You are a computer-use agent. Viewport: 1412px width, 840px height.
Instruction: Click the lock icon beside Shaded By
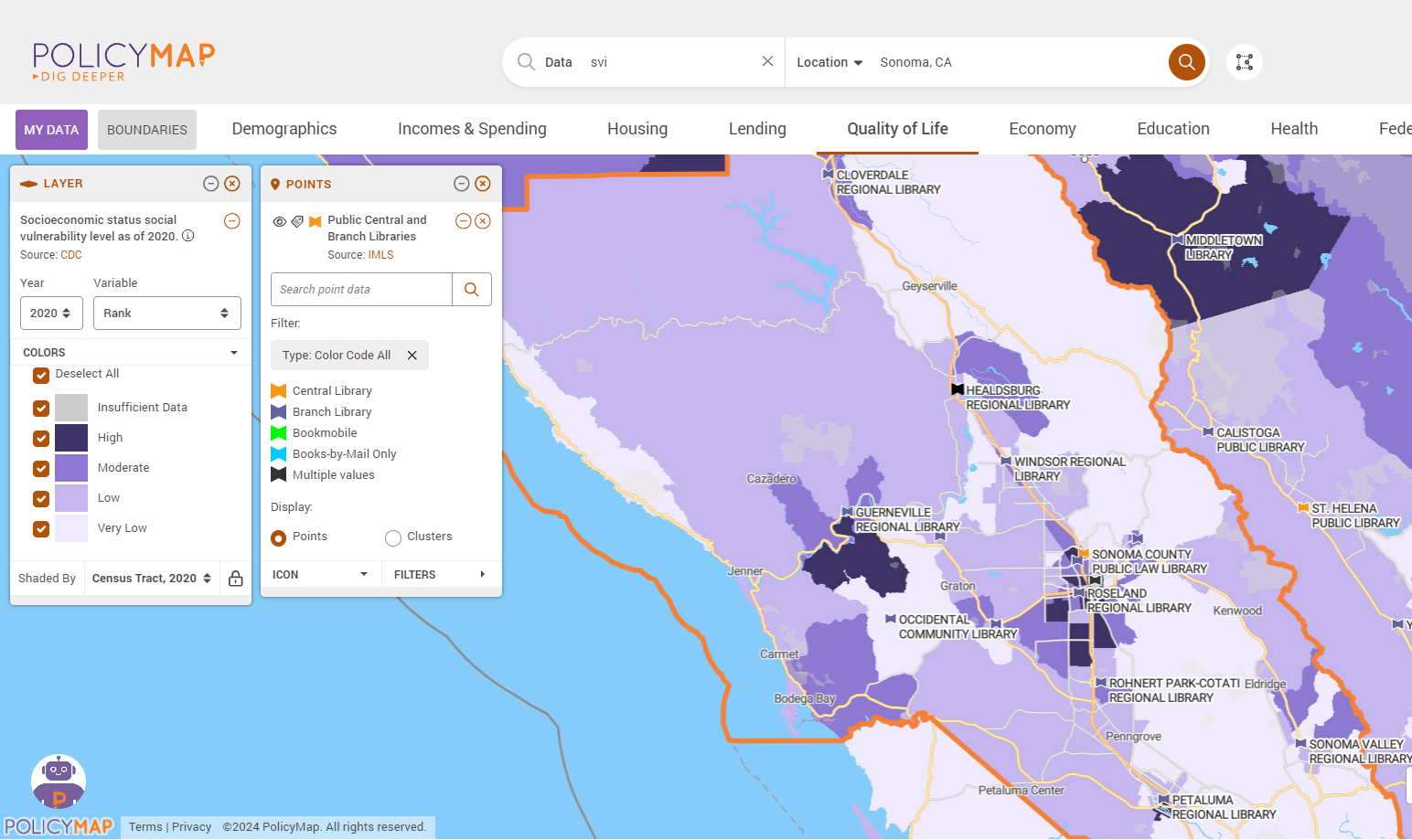tap(236, 579)
